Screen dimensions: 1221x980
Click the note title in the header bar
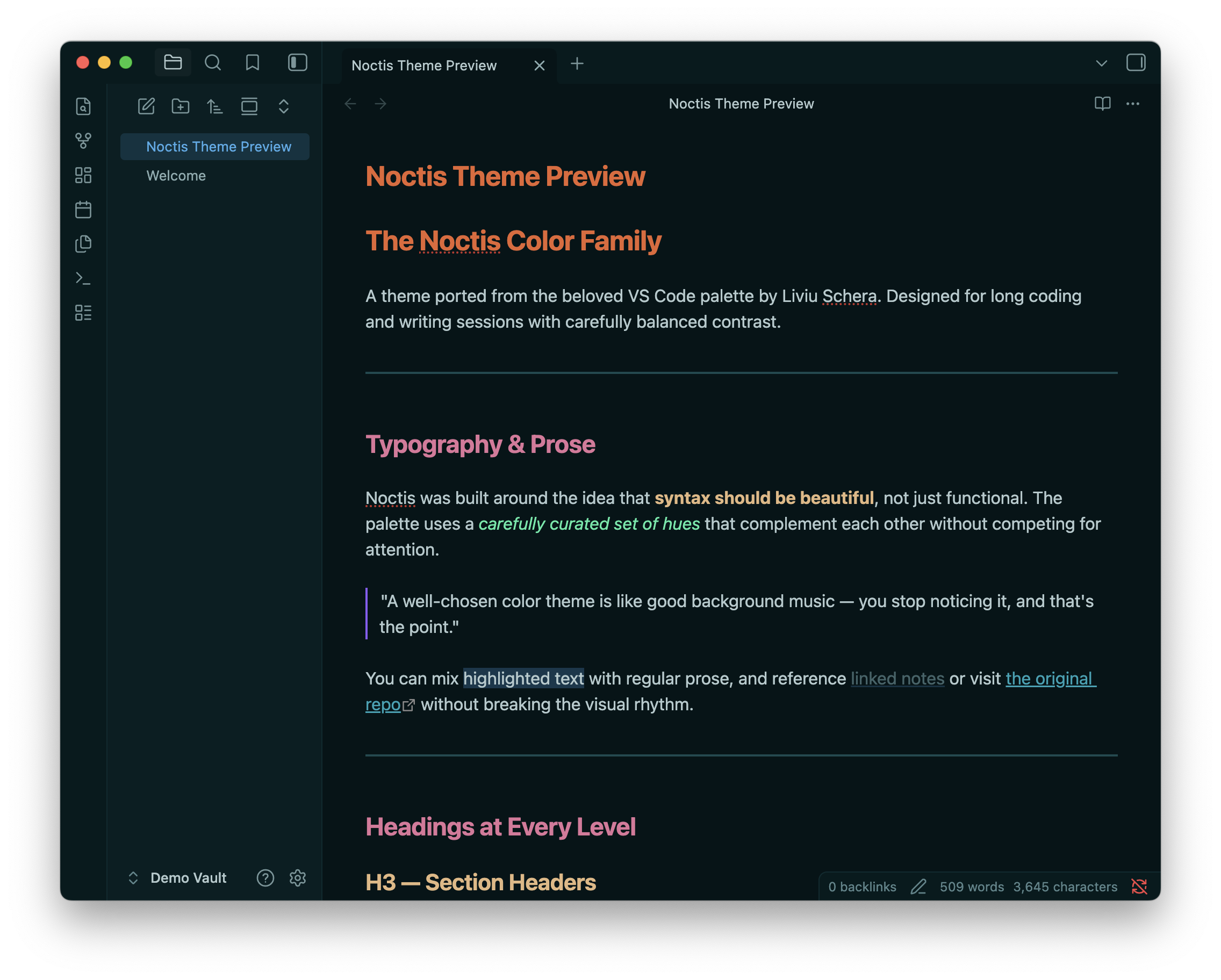point(741,104)
